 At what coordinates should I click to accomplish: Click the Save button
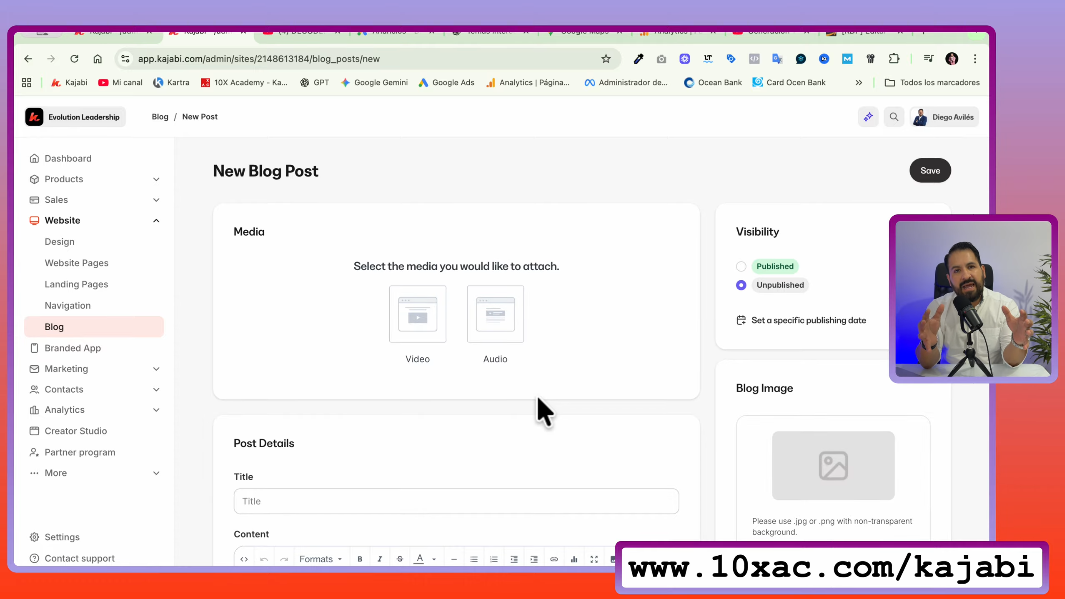coord(930,170)
